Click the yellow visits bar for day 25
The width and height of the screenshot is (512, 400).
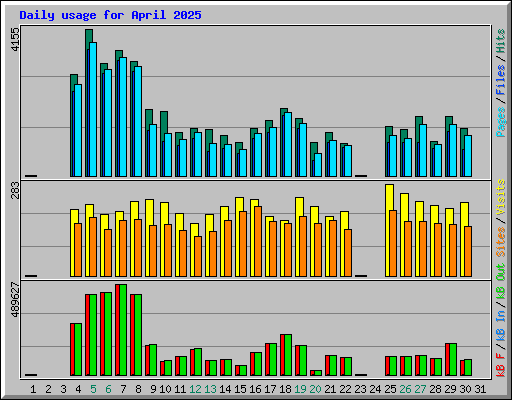(x=389, y=197)
